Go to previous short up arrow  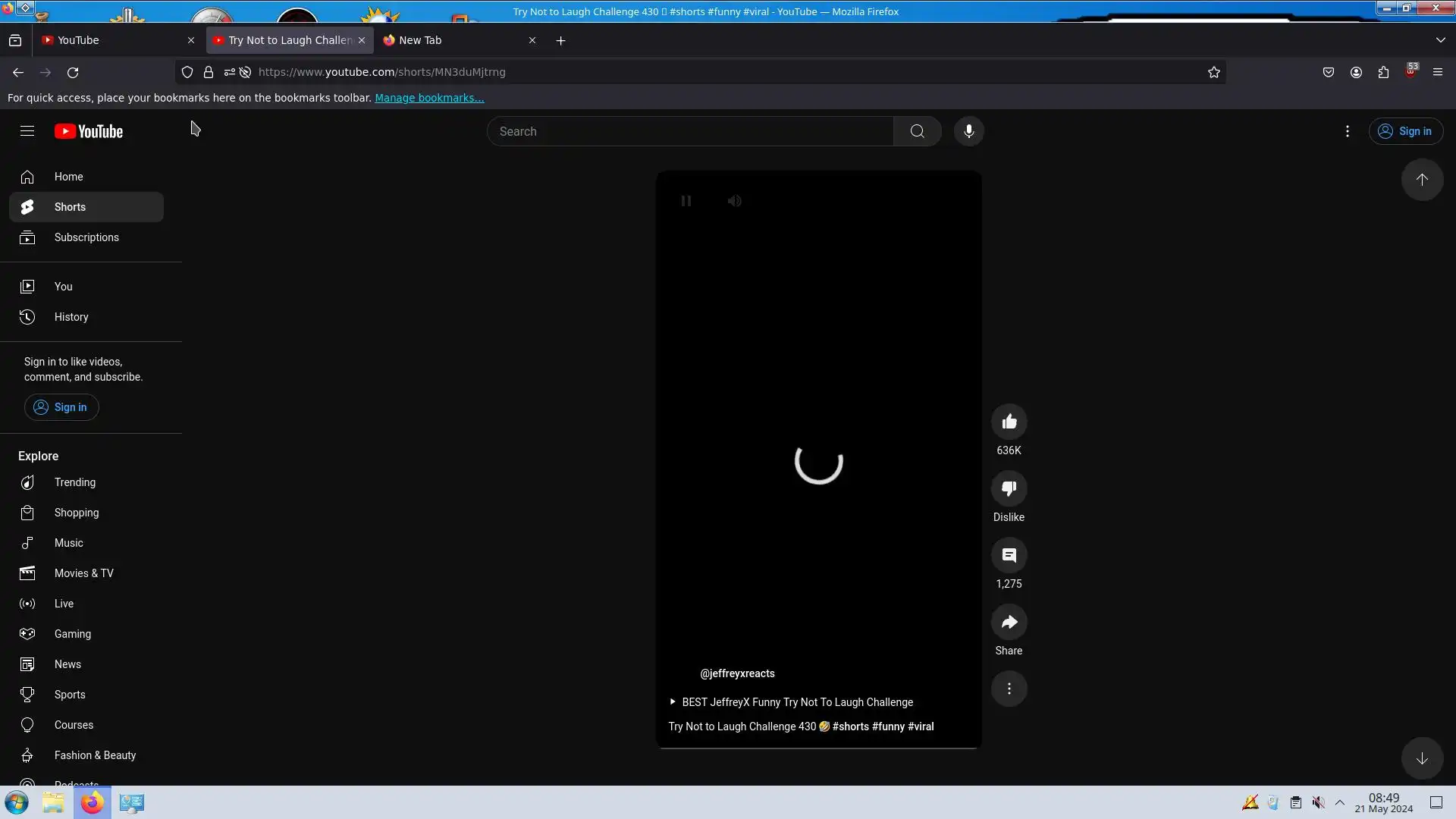pos(1422,180)
